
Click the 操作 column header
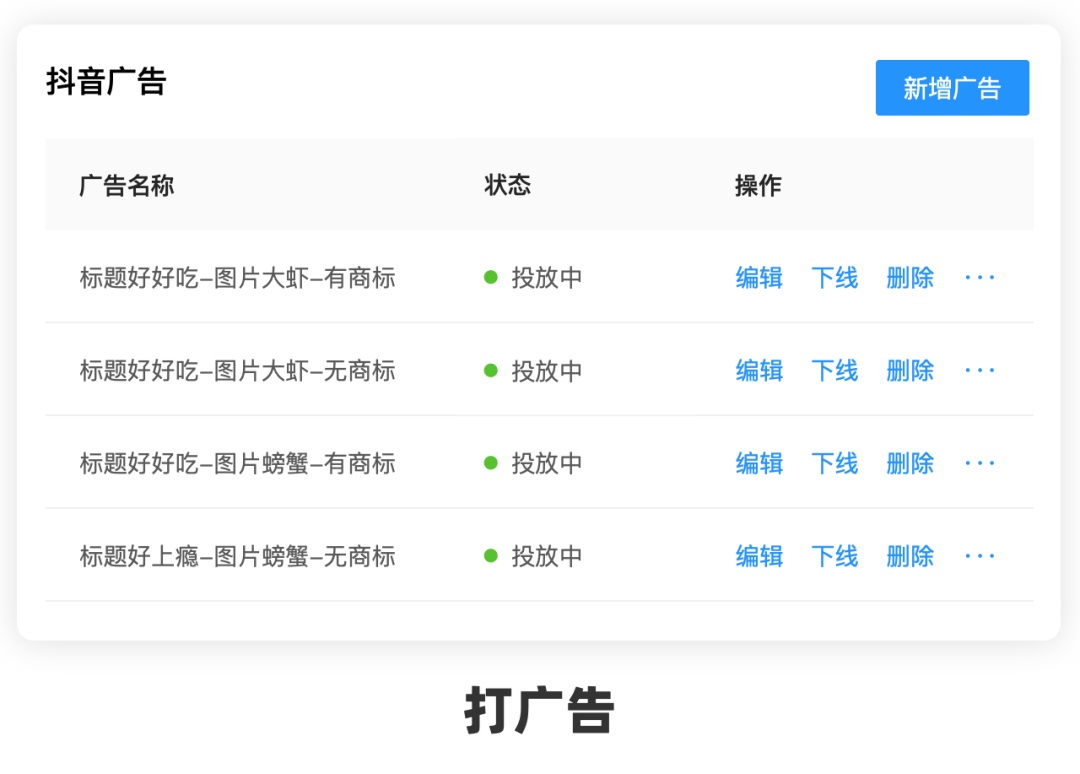pos(758,185)
